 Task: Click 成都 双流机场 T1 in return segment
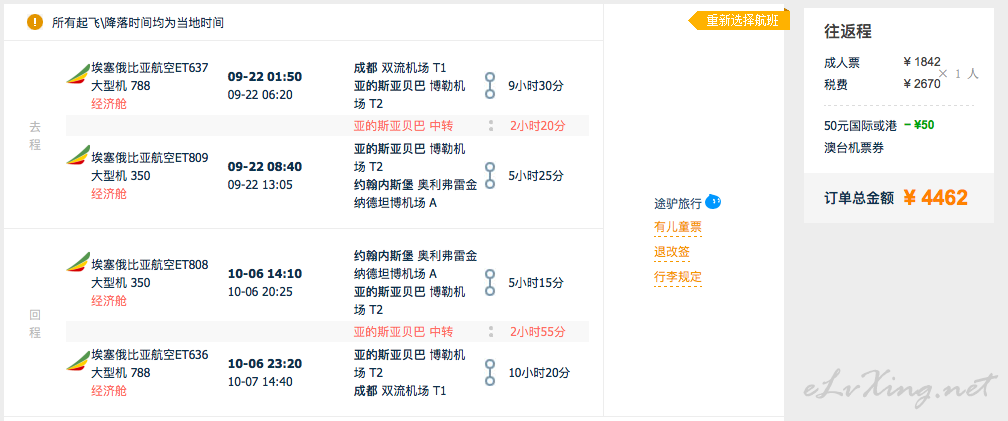pos(400,391)
